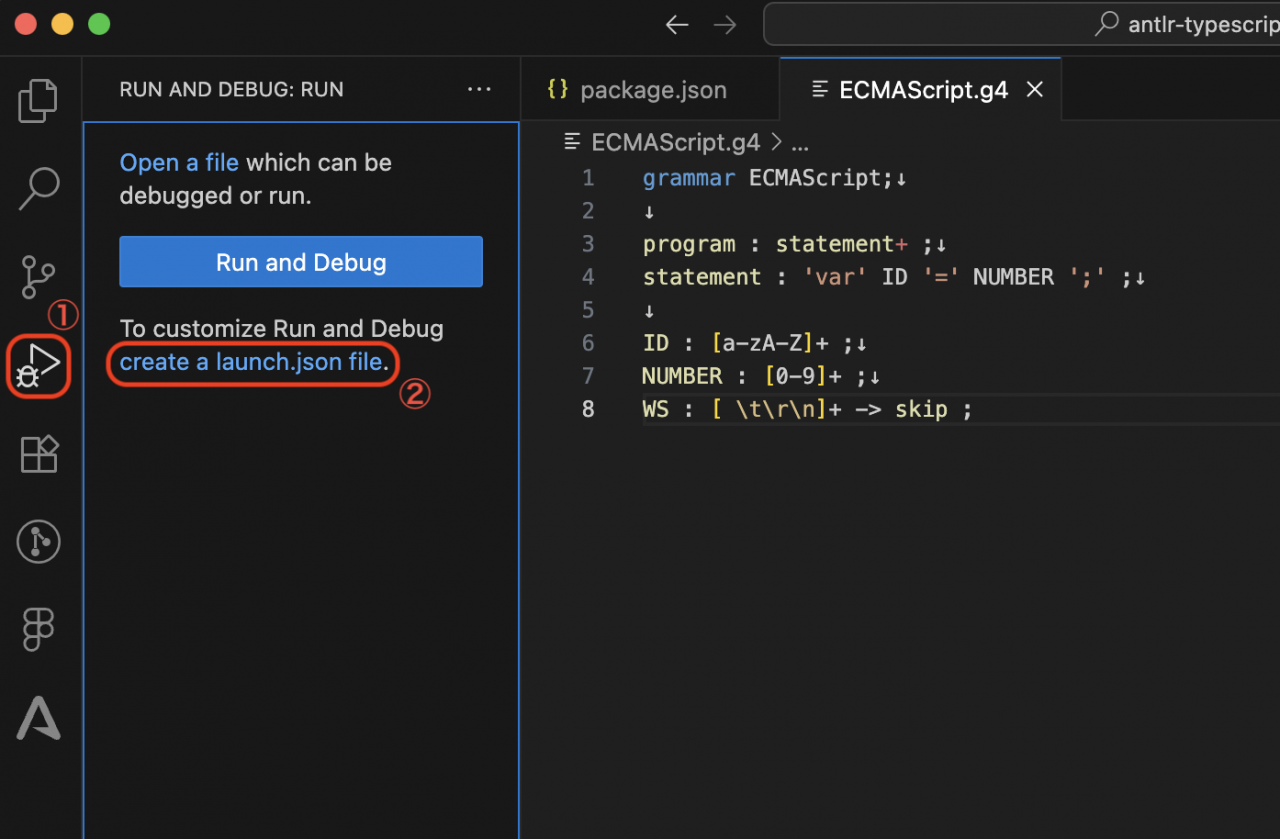1280x839 pixels.
Task: Switch to the ECMAScript.g4 tab
Action: tap(922, 89)
